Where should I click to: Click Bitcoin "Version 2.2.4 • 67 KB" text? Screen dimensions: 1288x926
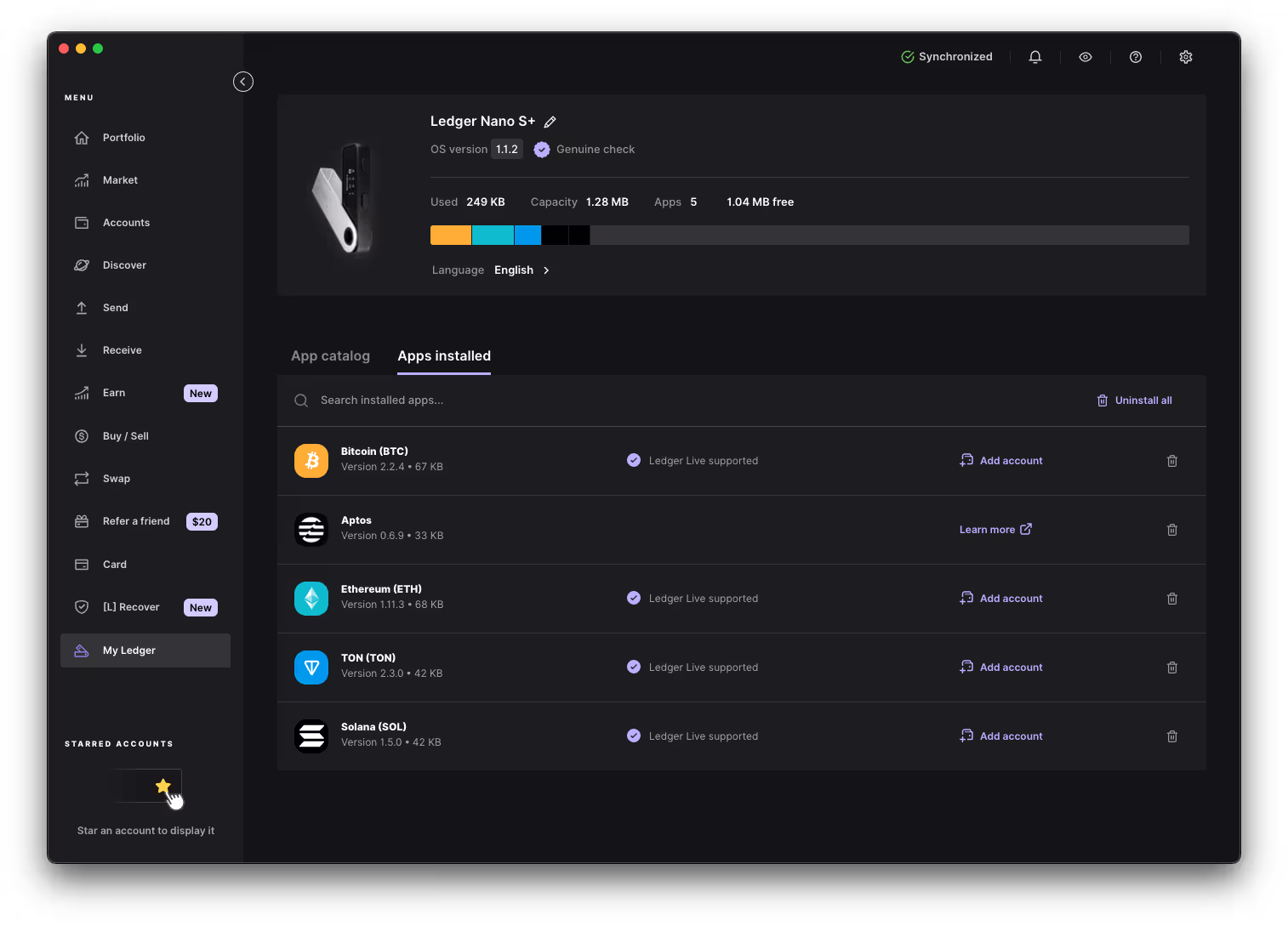click(392, 467)
